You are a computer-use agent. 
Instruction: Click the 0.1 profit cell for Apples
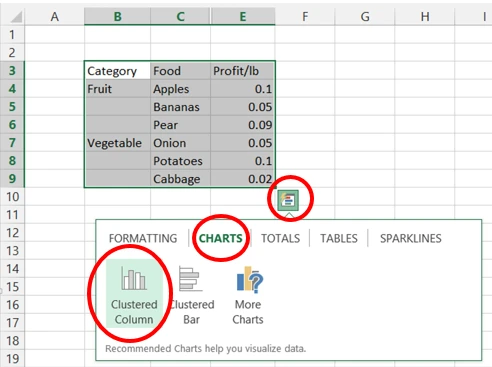point(243,89)
